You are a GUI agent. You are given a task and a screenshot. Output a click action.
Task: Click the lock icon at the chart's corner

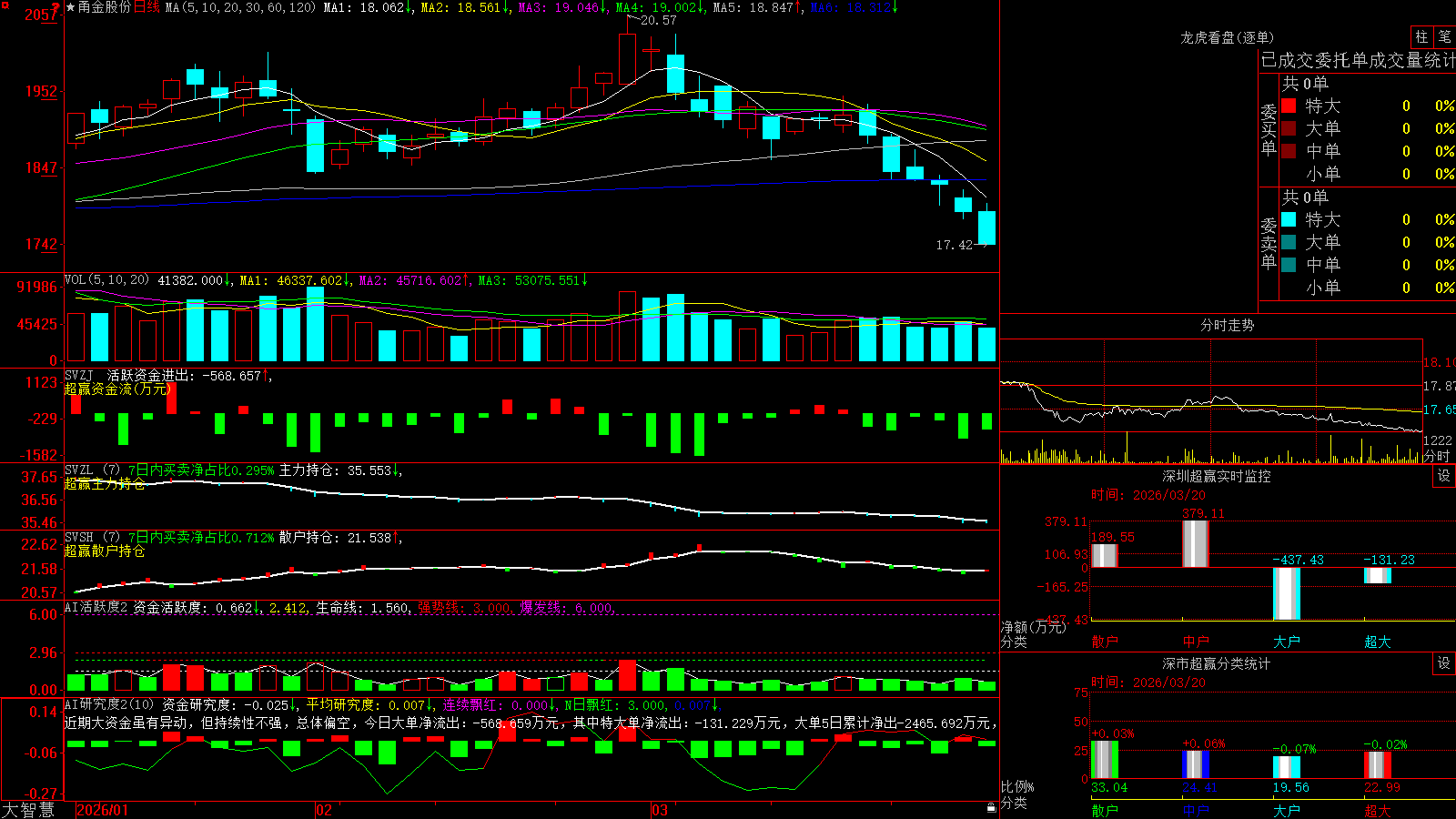[x=991, y=808]
